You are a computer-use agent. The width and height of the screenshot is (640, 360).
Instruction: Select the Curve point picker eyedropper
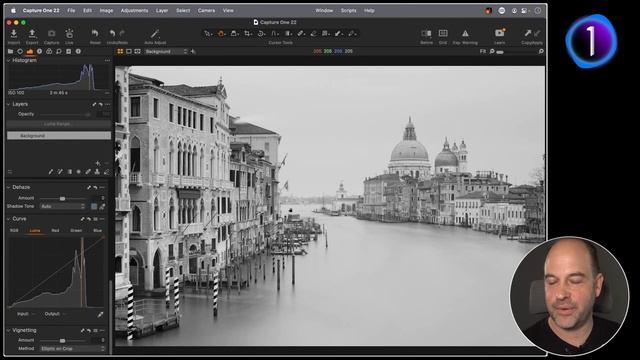tap(100, 314)
